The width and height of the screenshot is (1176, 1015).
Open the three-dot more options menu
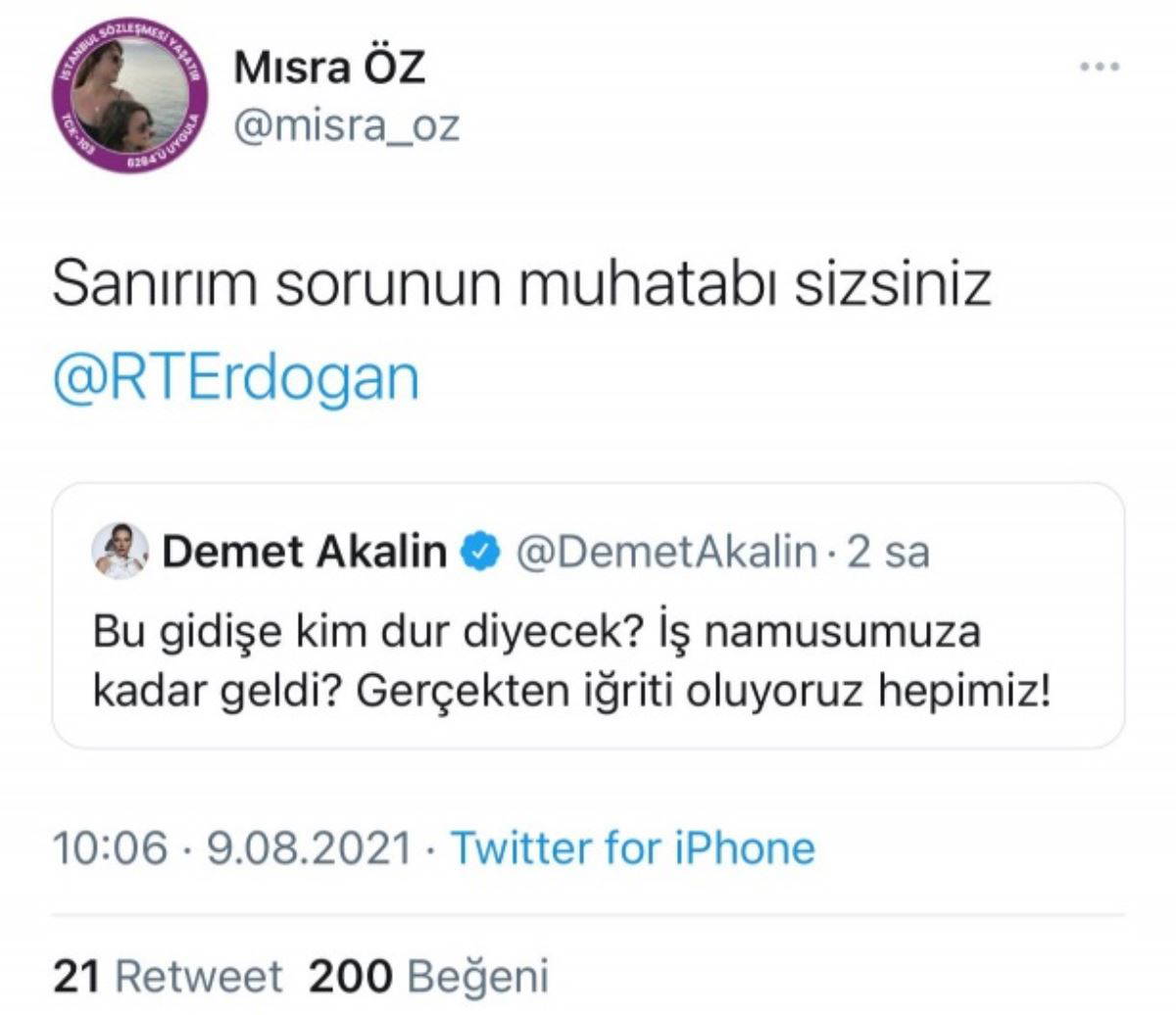click(1099, 68)
